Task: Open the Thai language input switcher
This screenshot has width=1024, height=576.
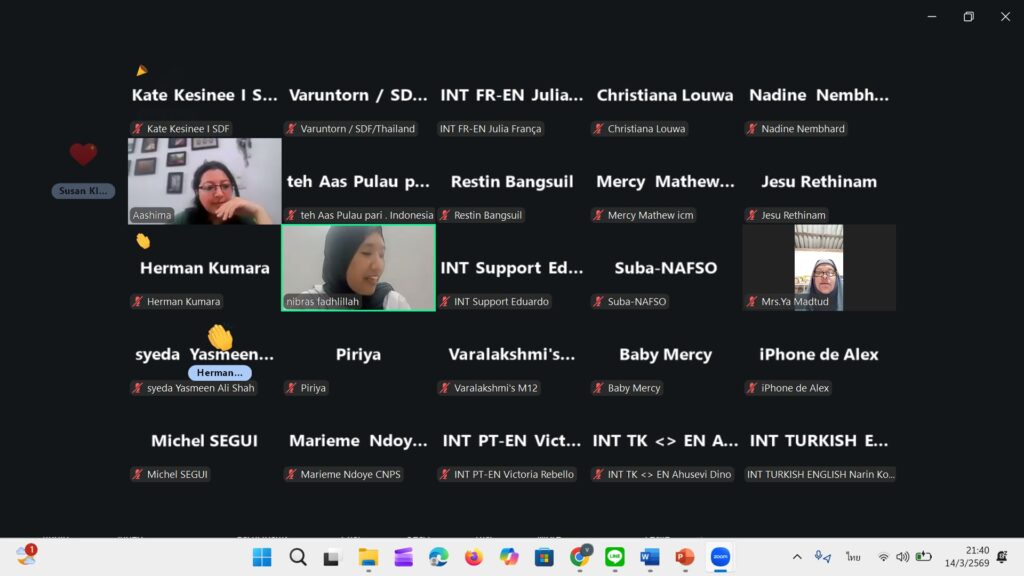Action: tap(853, 557)
